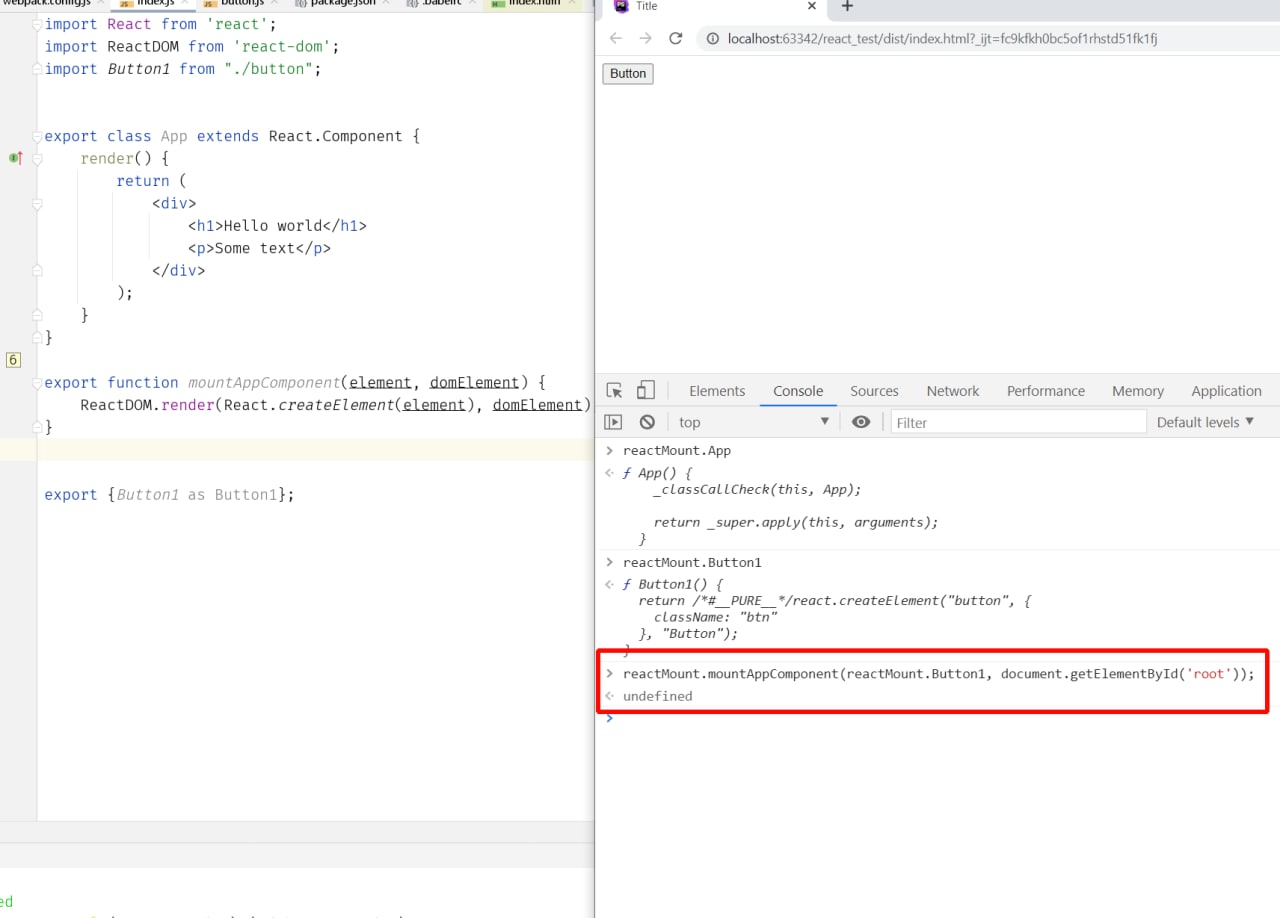Click the 'reactMount.Button1' console entry
Viewport: 1280px width, 918px height.
(x=692, y=563)
